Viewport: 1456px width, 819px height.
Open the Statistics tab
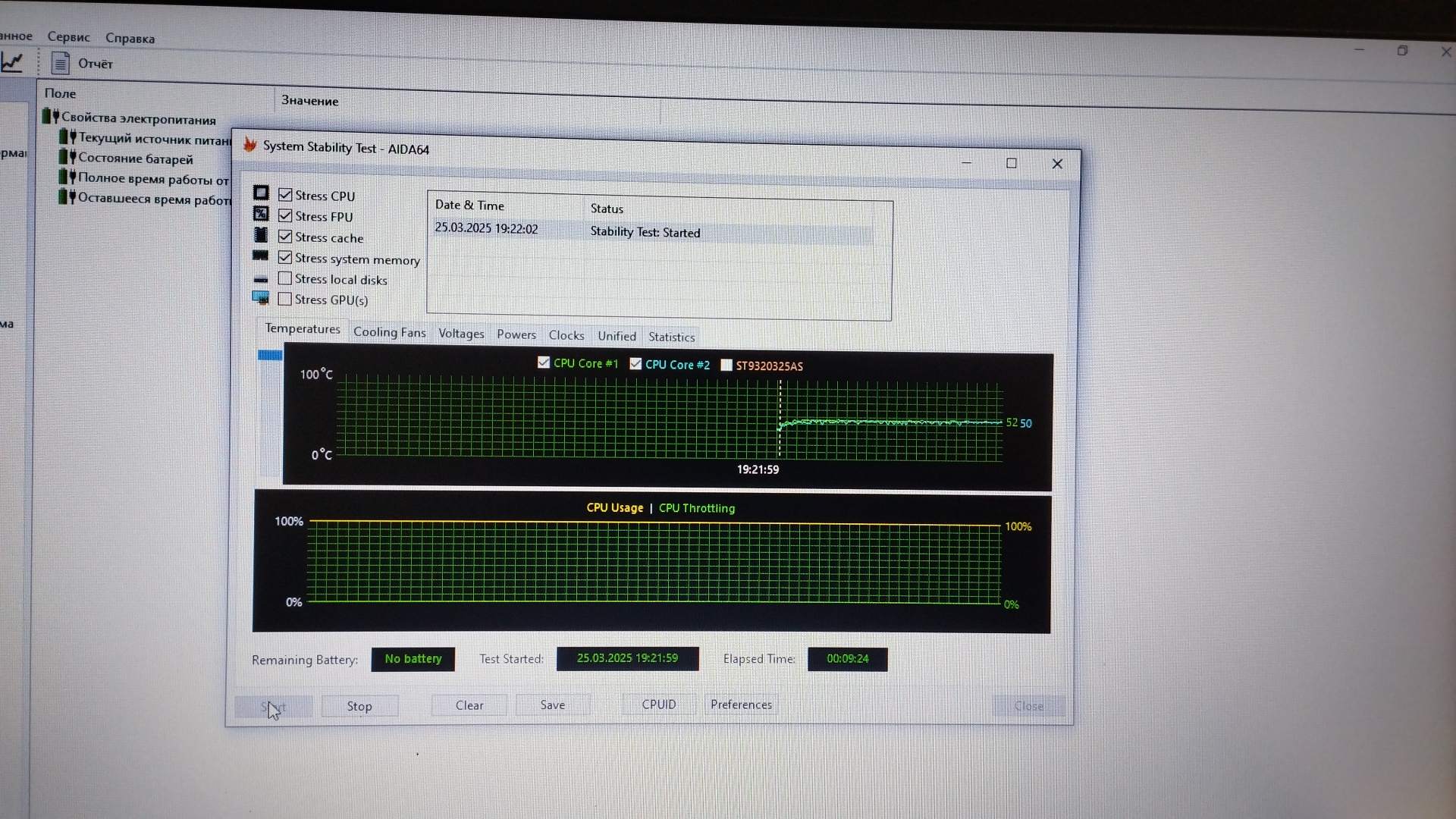[671, 337]
